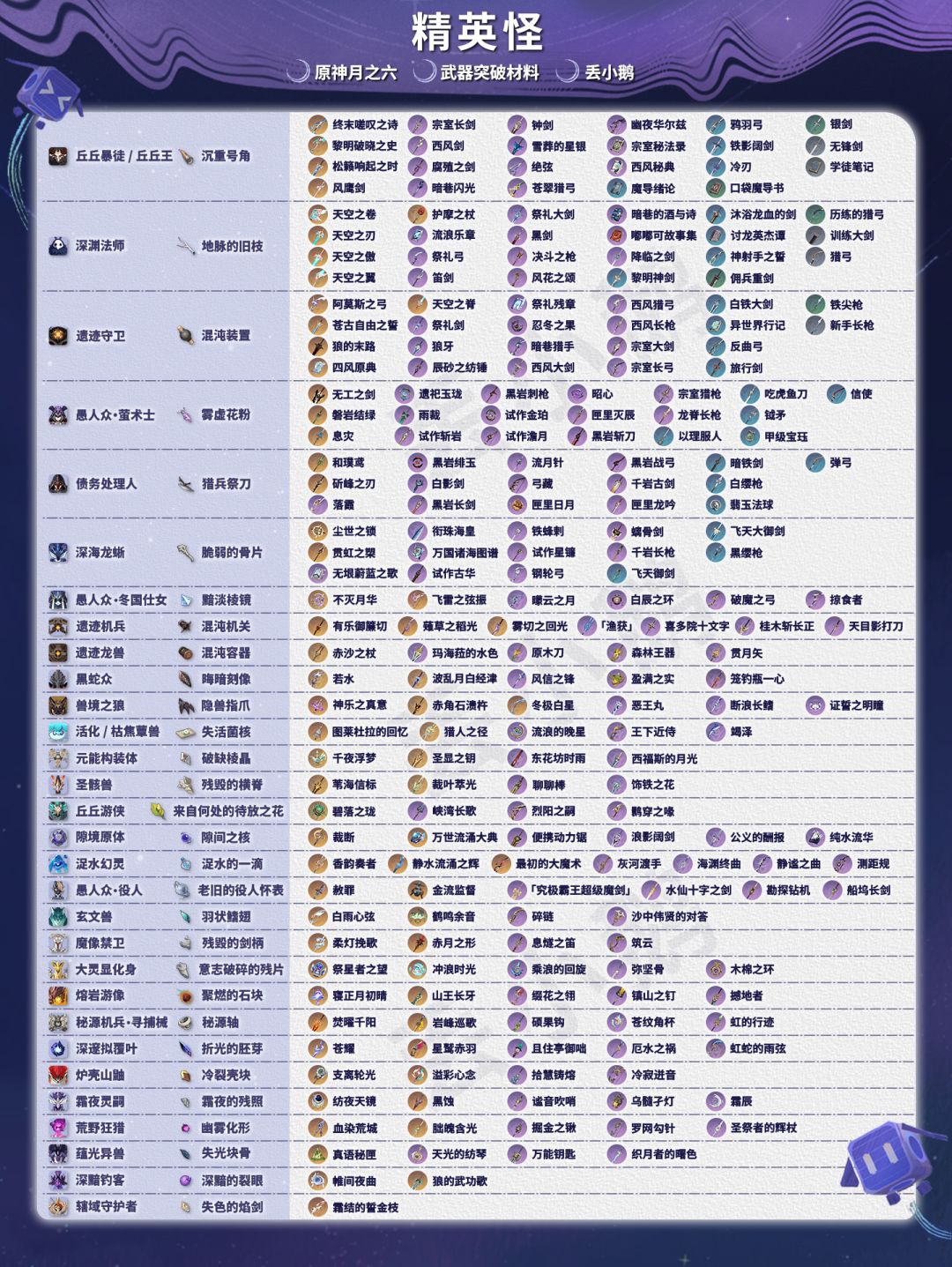Click the 无工之剑 weapon icon
Image resolution: width=952 pixels, height=1267 pixels.
click(x=318, y=394)
